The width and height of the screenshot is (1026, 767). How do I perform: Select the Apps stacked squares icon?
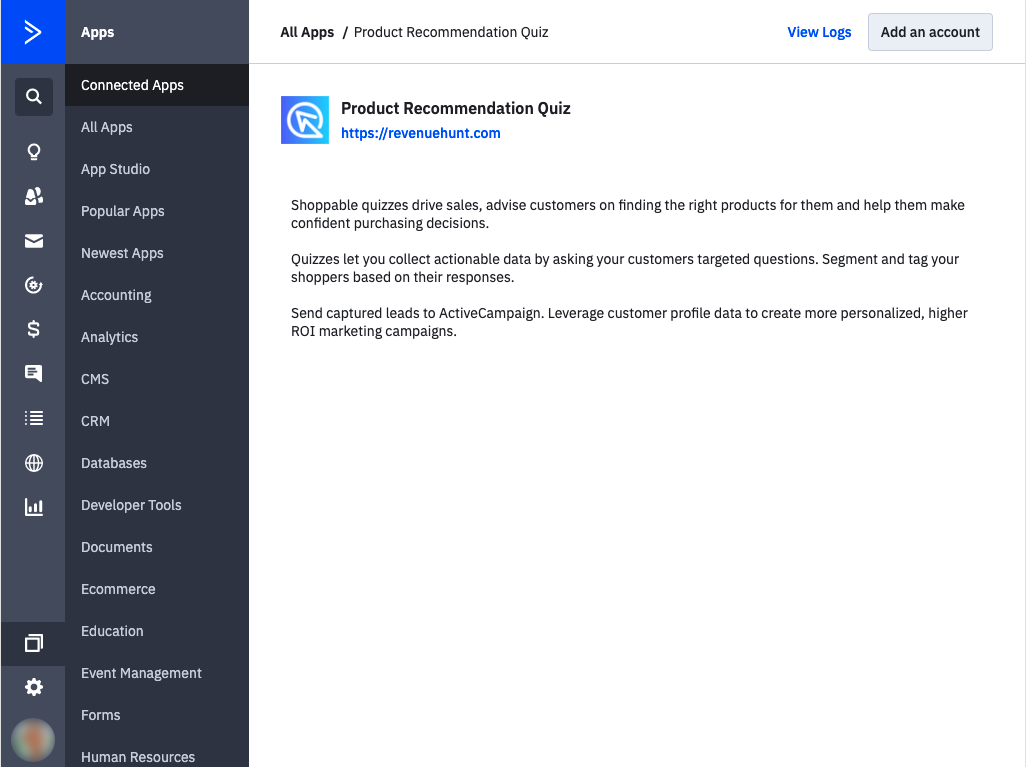(x=33, y=643)
